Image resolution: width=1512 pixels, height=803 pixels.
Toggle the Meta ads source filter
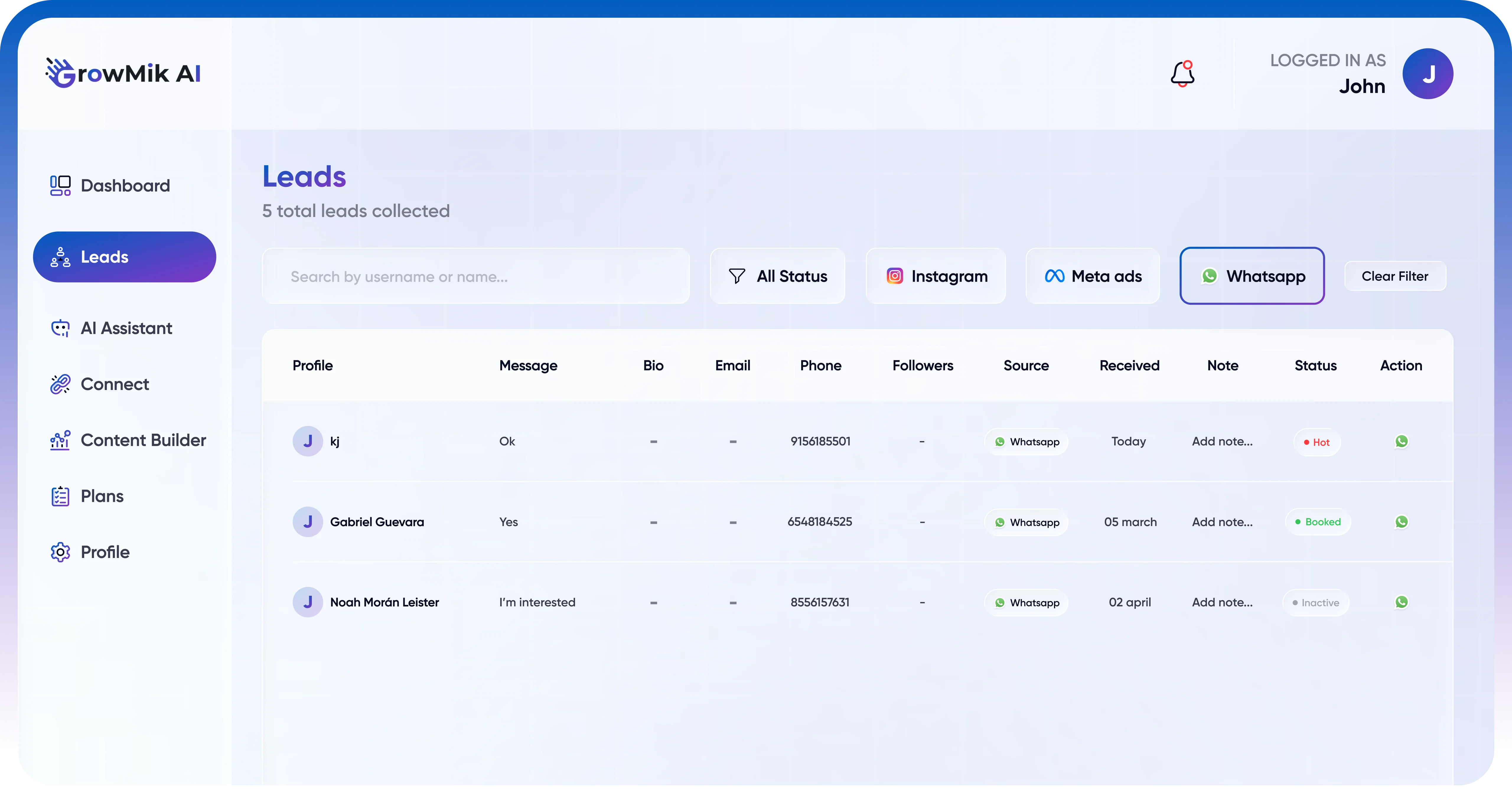tap(1092, 276)
